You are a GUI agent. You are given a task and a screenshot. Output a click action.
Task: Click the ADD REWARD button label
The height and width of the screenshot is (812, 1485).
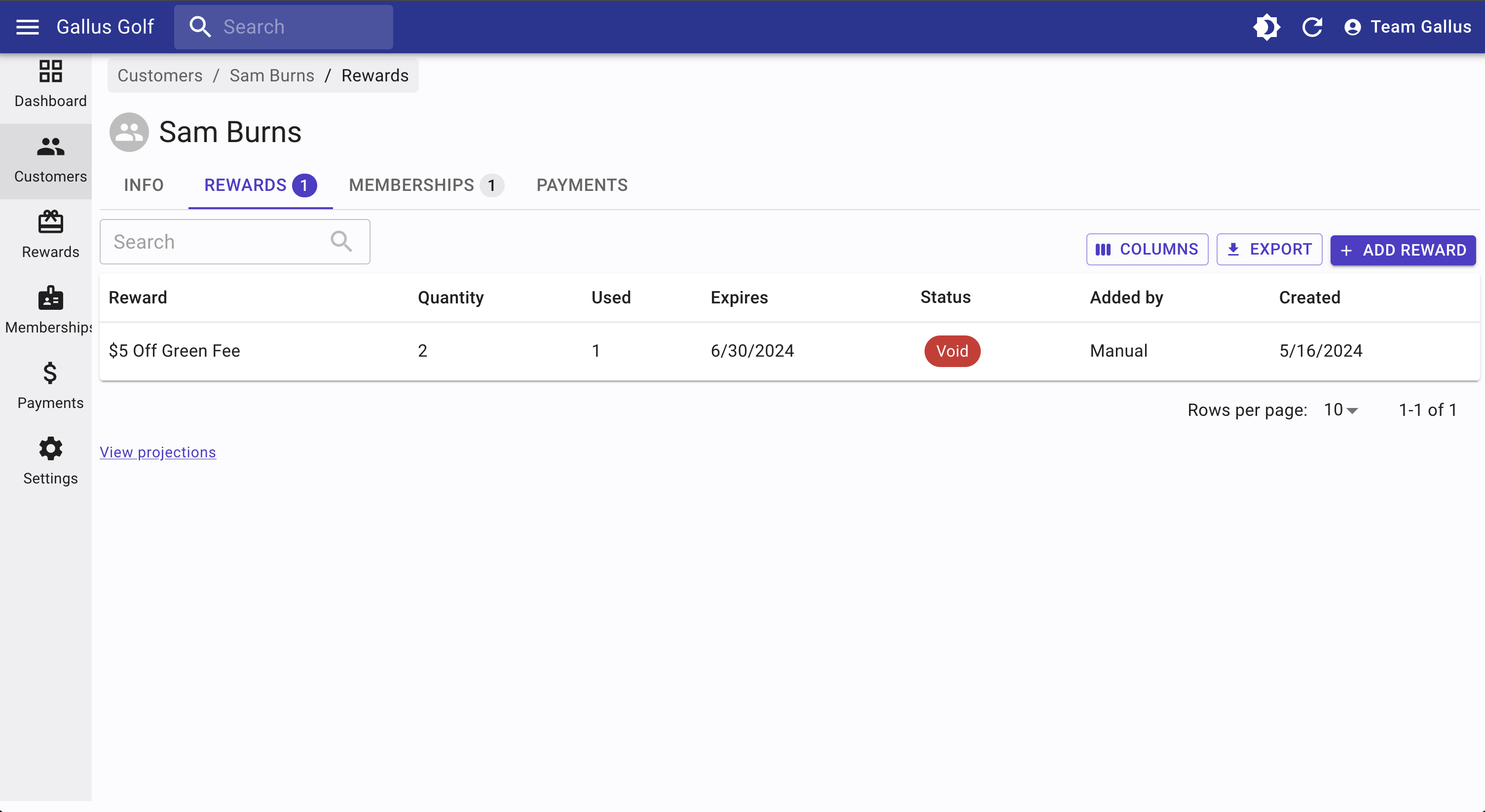click(1414, 250)
